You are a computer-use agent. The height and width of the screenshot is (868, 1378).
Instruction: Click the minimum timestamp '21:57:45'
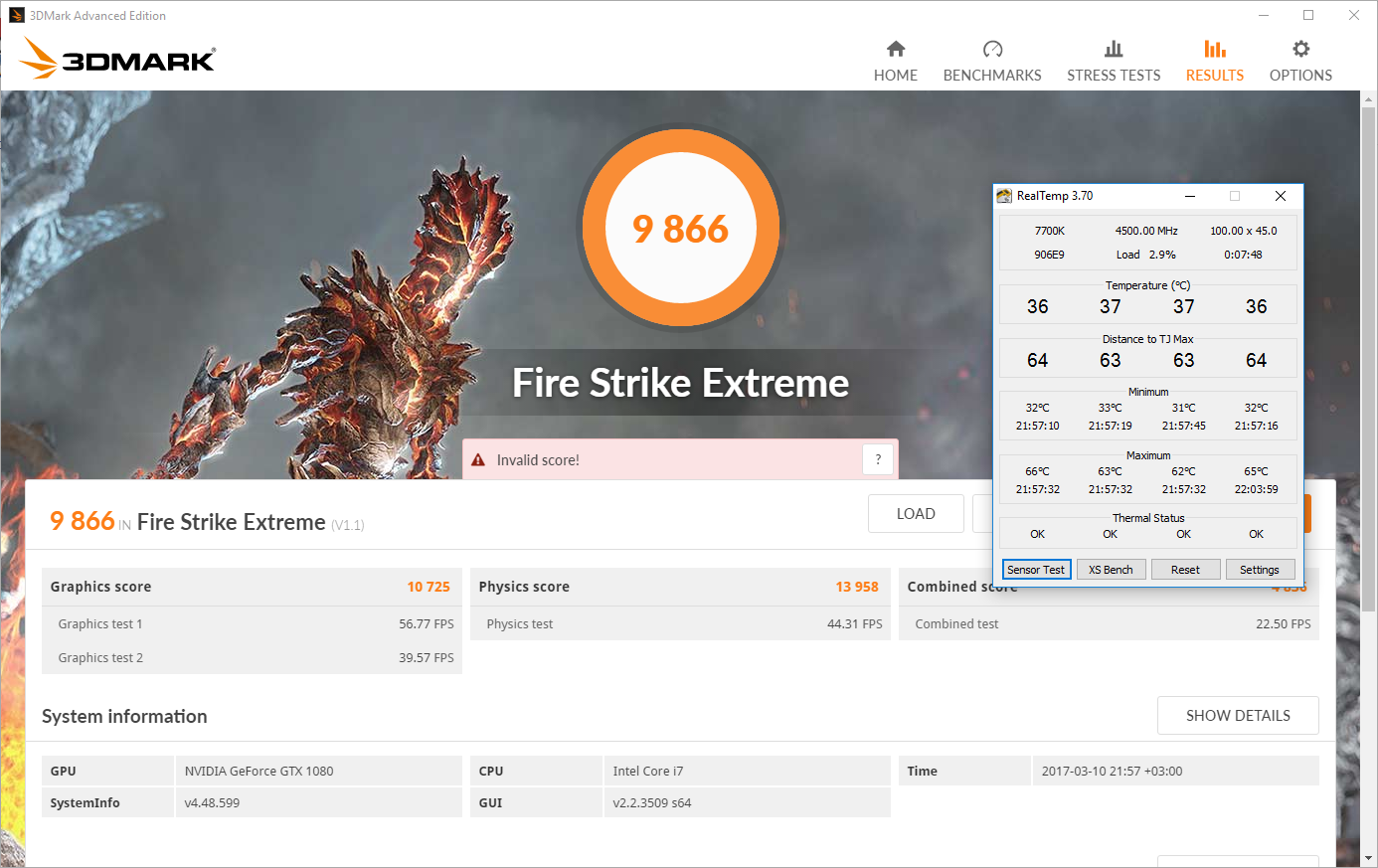[x=1184, y=426]
